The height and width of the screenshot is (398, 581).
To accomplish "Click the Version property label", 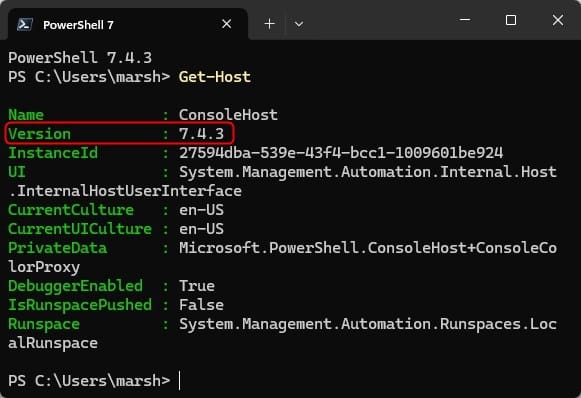I will pyautogui.click(x=39, y=134).
